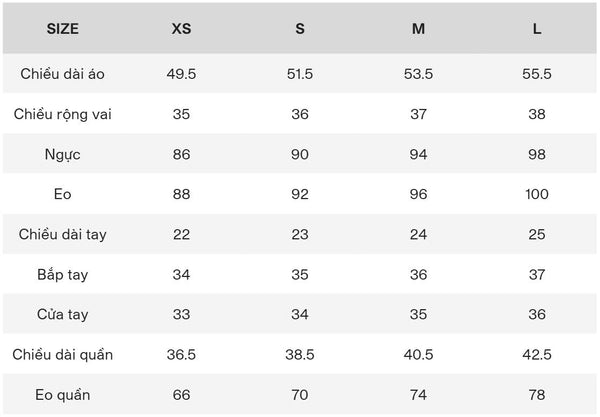Select the Chiều dài quần value 38.5
This screenshot has height=417, width=600.
(x=300, y=354)
